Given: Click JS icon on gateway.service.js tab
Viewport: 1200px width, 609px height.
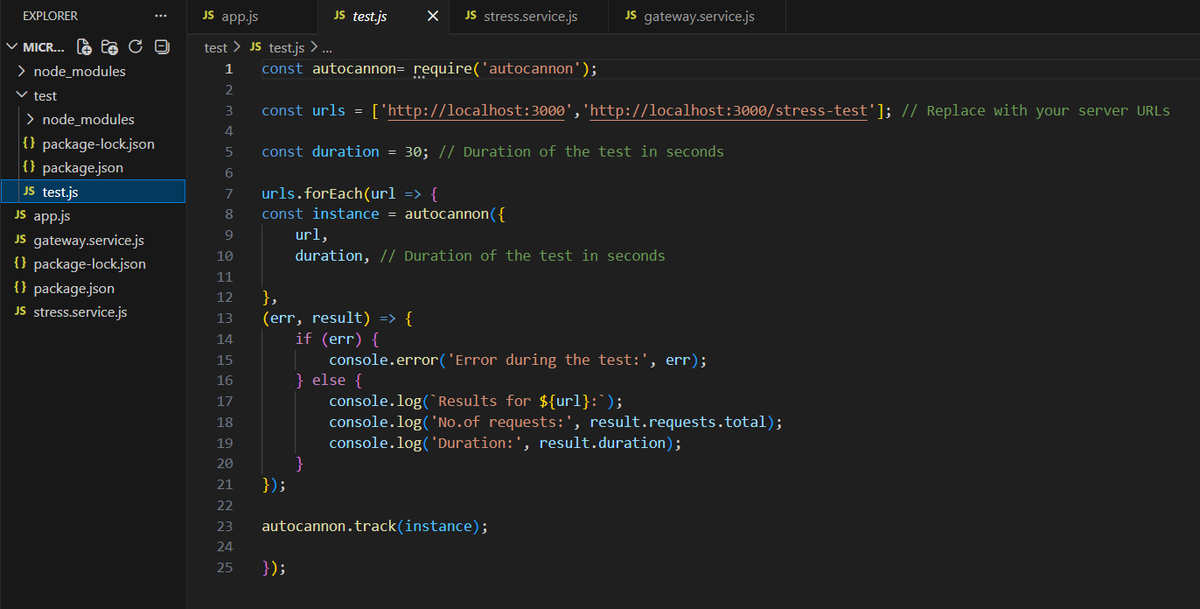Looking at the screenshot, I should click(630, 16).
